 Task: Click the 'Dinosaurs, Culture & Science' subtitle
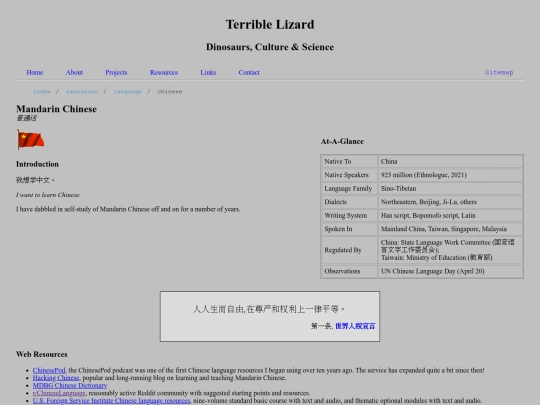point(270,47)
